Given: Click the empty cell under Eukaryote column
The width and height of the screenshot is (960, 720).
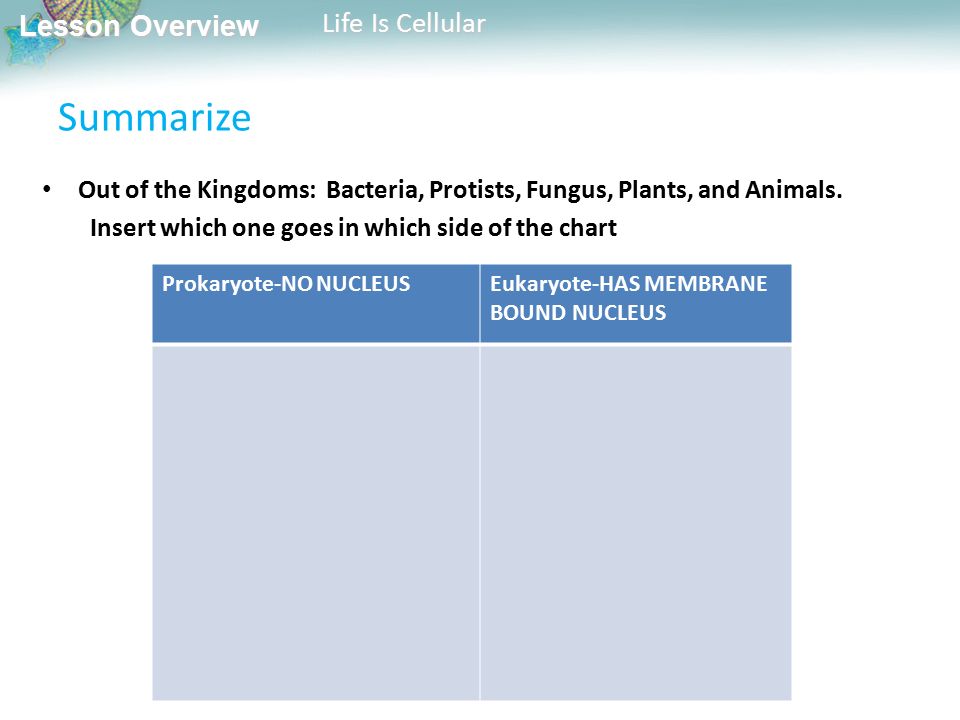Looking at the screenshot, I should point(636,523).
